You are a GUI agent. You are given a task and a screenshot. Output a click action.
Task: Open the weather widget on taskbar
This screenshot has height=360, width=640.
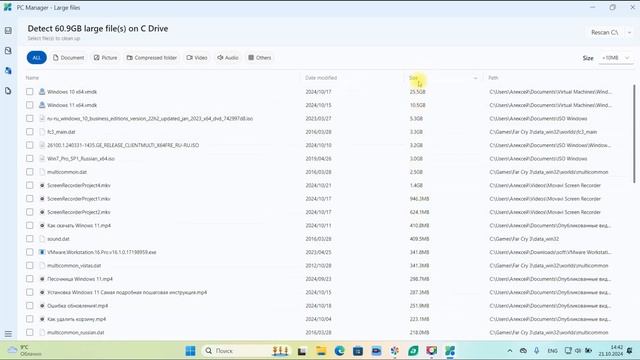25,351
